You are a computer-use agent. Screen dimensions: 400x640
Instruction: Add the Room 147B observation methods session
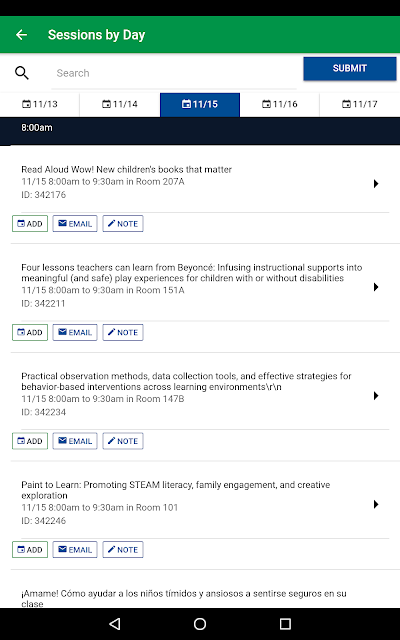point(30,441)
